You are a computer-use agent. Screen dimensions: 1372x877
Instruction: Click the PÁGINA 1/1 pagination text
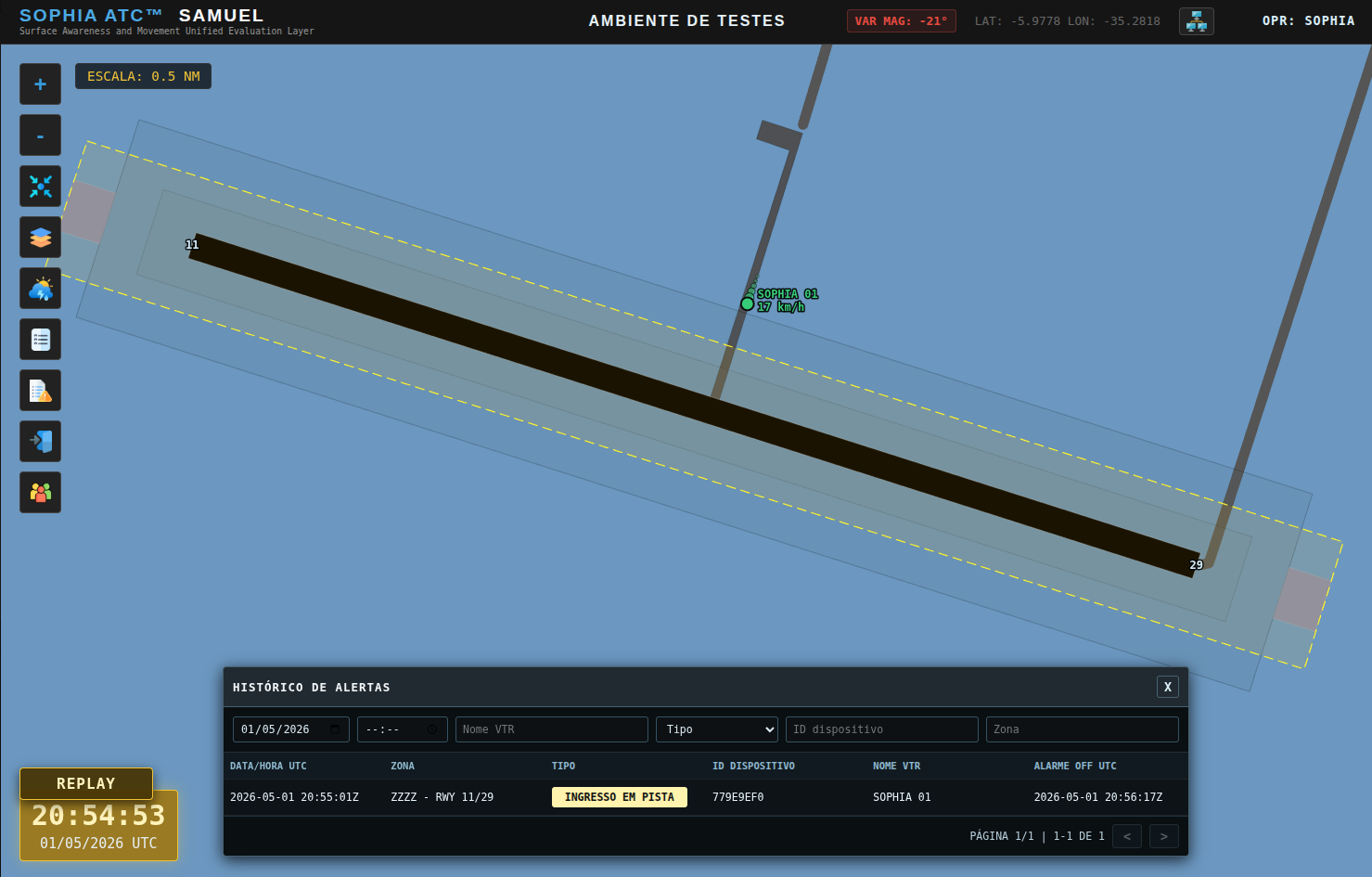pos(1002,836)
